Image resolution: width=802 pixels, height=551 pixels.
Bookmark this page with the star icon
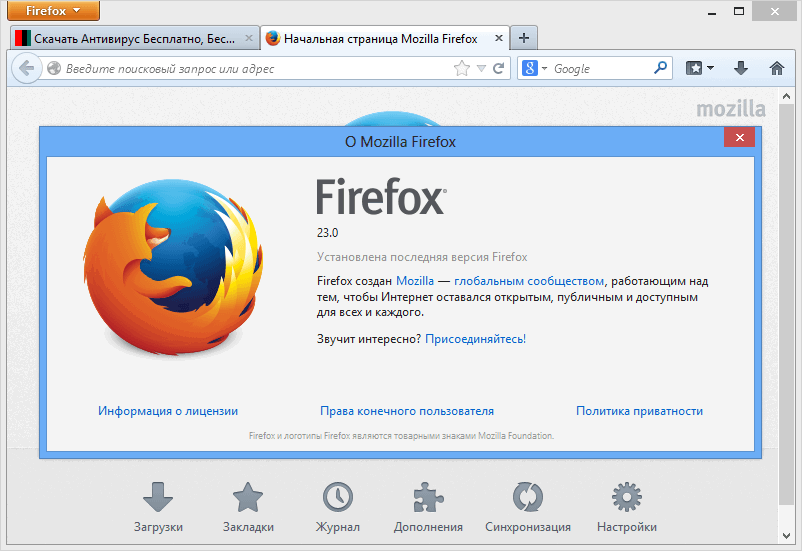pyautogui.click(x=461, y=68)
